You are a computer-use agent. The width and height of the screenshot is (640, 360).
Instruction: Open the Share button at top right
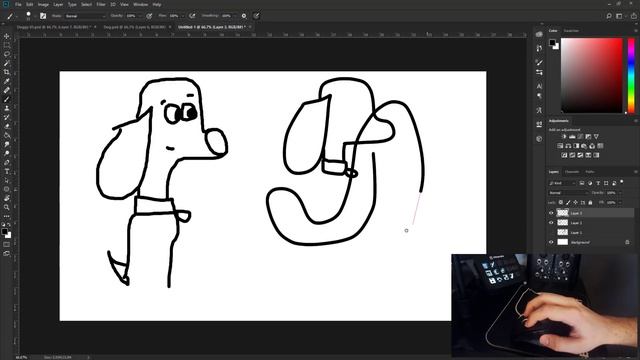634,16
